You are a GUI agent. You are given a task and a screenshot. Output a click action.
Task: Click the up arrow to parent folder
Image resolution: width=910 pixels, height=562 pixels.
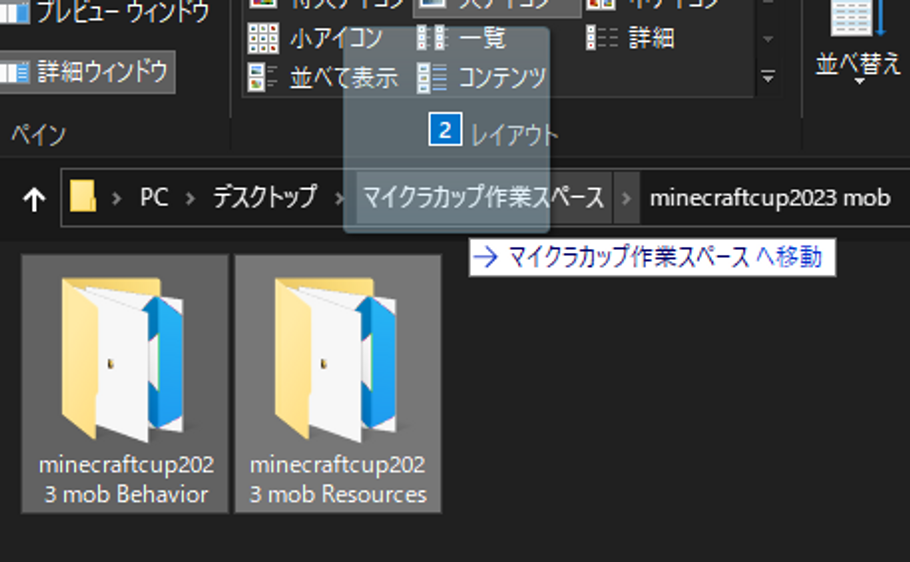point(34,199)
